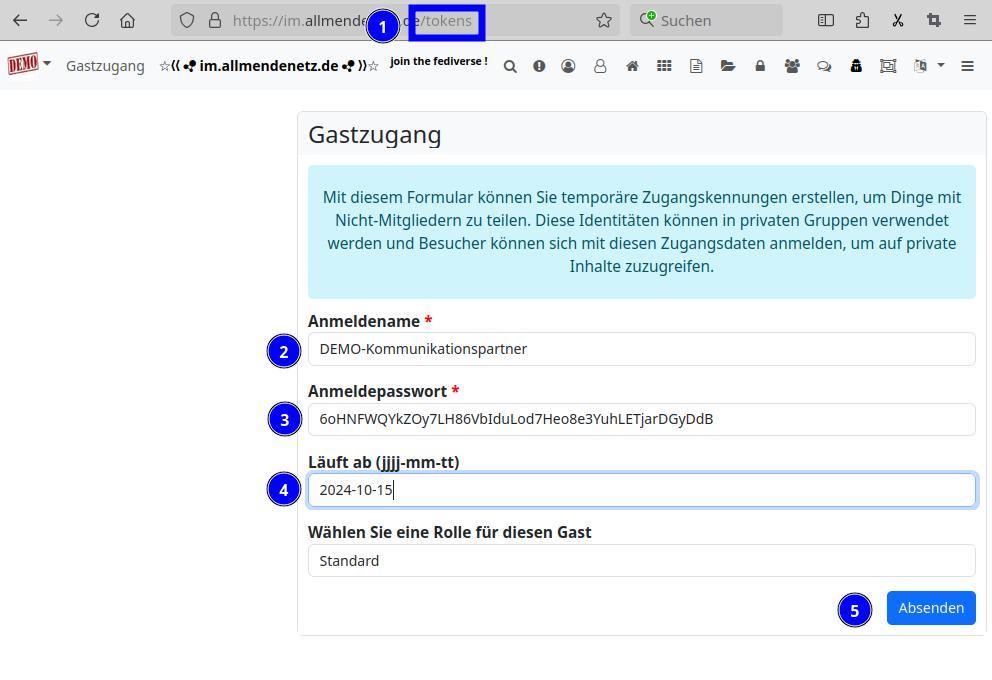Click the Anmeldename input field
Image resolution: width=992 pixels, height=680 pixels.
641,349
